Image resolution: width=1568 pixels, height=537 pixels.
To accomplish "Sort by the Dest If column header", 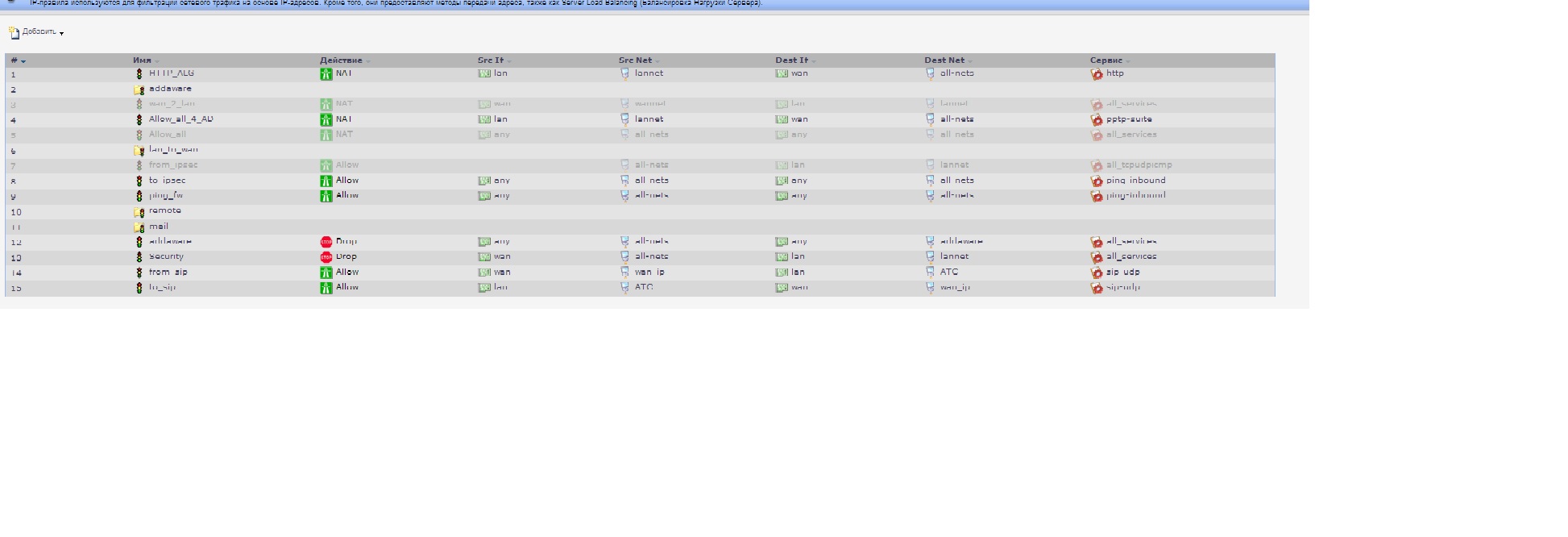I will (x=794, y=60).
